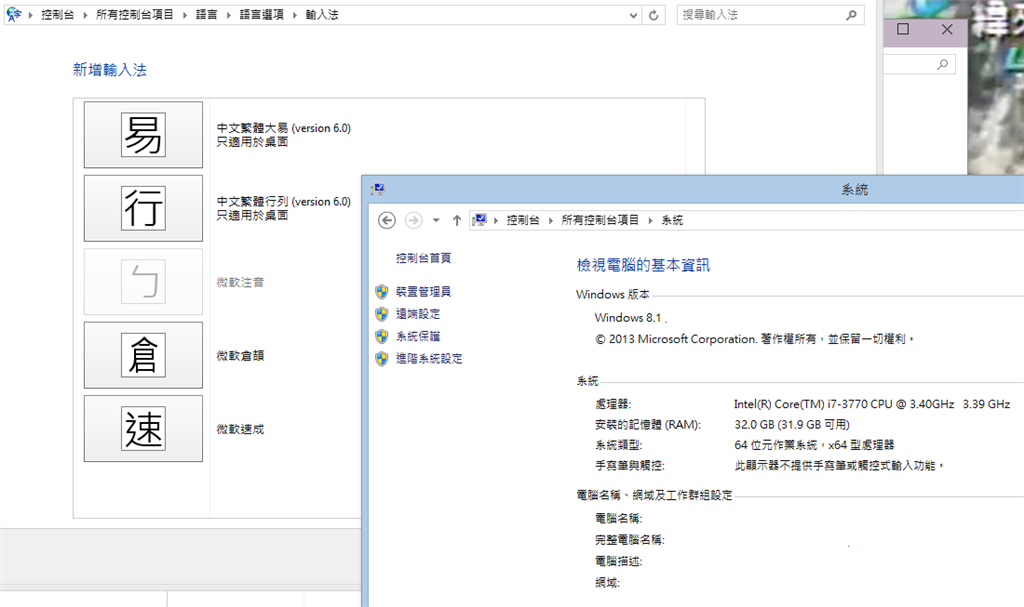1024x607 pixels.
Task: Open the address bar history dropdown
Action: click(x=633, y=15)
